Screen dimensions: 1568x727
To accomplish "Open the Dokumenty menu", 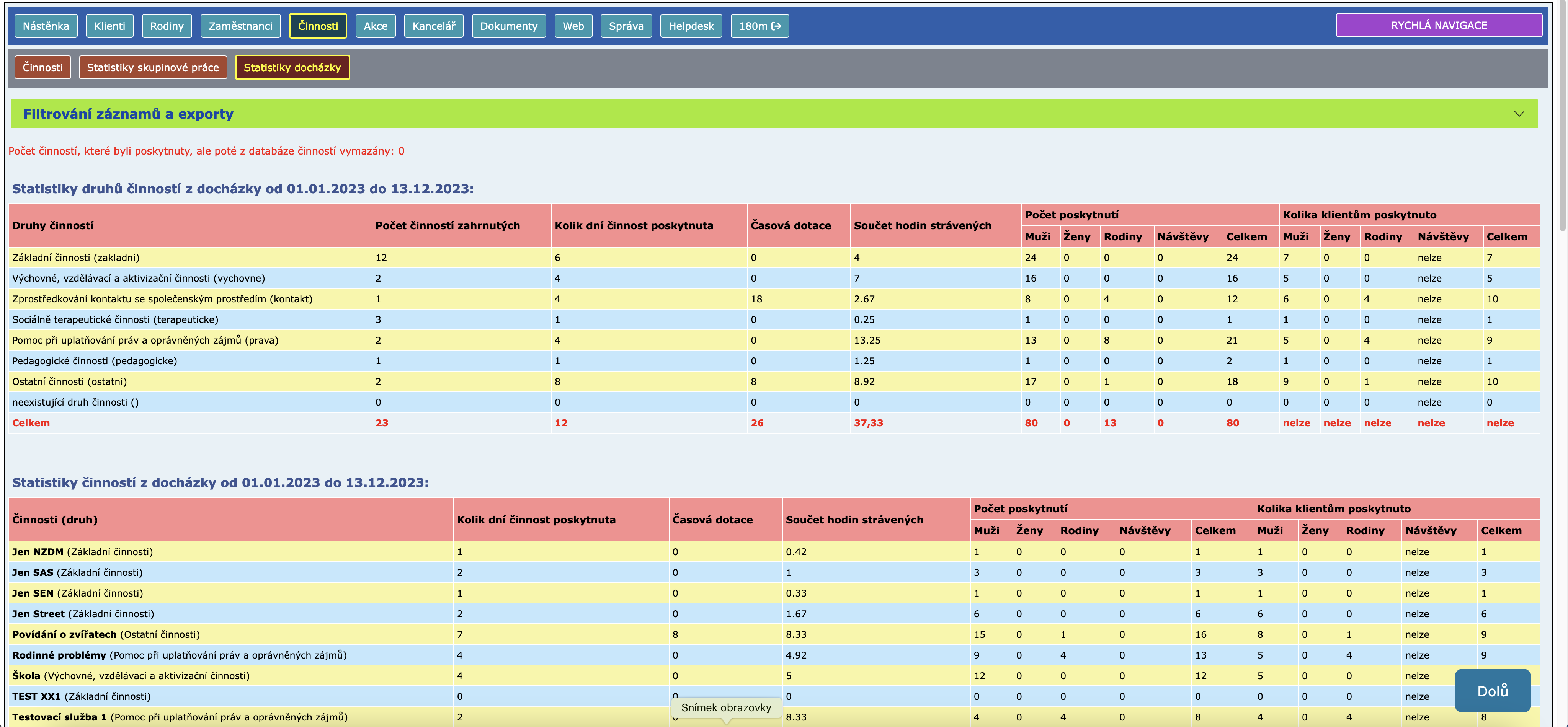I will (x=508, y=26).
